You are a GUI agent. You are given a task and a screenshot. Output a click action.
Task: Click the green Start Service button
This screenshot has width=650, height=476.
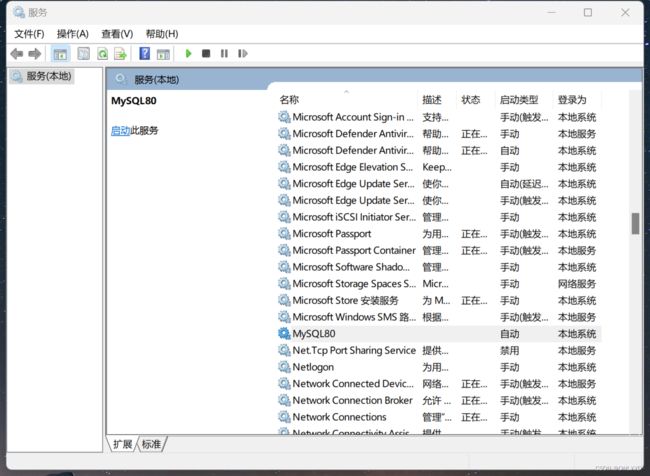click(189, 53)
